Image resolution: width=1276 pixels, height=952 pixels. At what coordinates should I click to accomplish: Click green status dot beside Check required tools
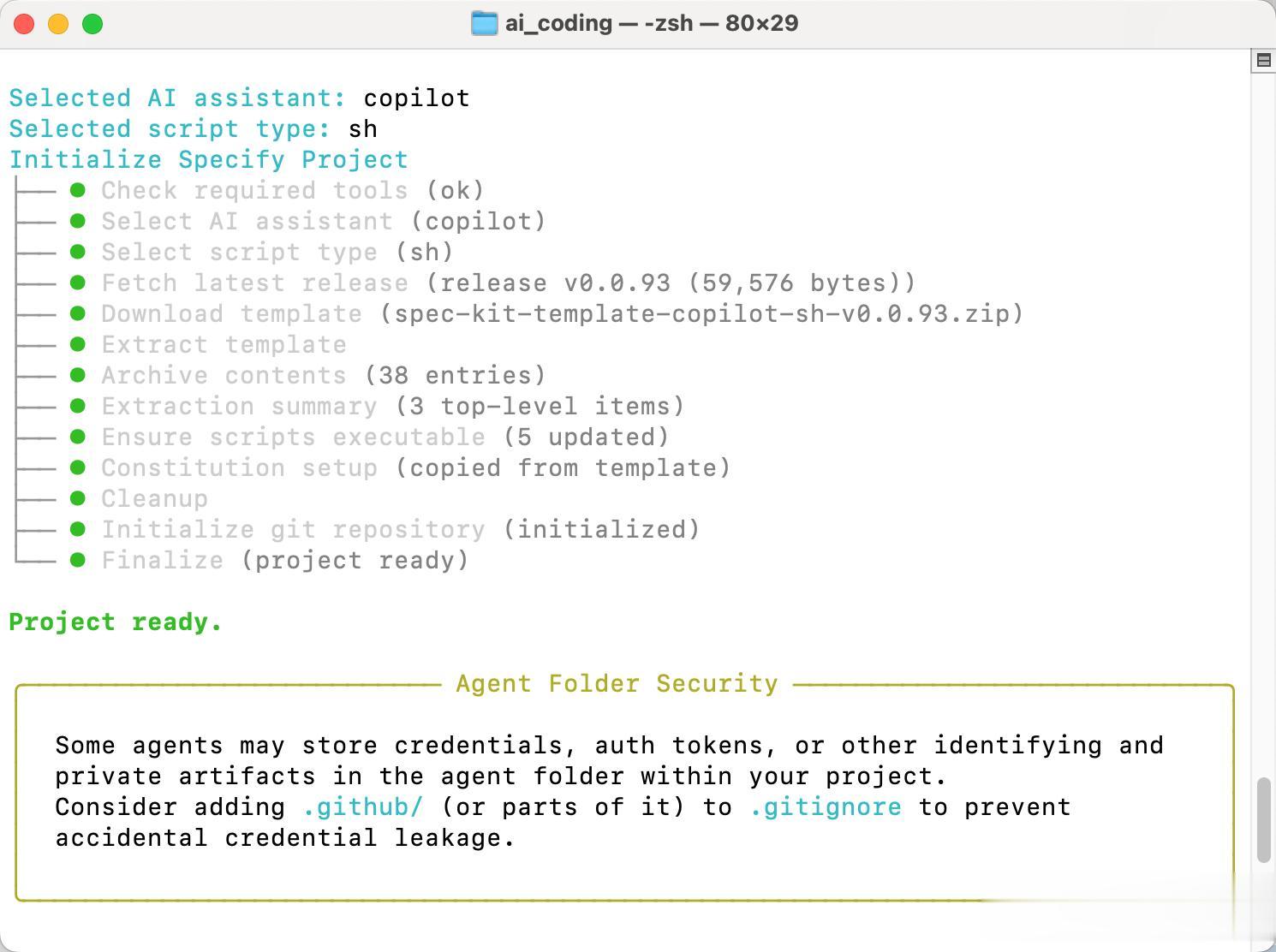click(x=78, y=190)
